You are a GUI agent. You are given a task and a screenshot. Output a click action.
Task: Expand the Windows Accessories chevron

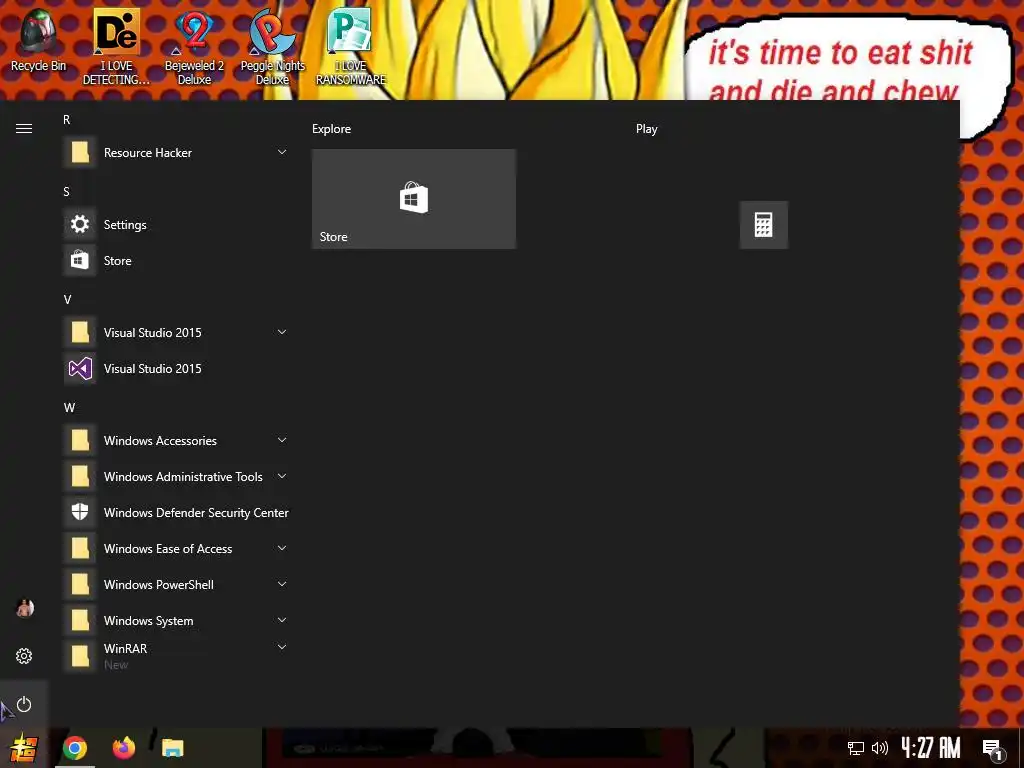(282, 440)
